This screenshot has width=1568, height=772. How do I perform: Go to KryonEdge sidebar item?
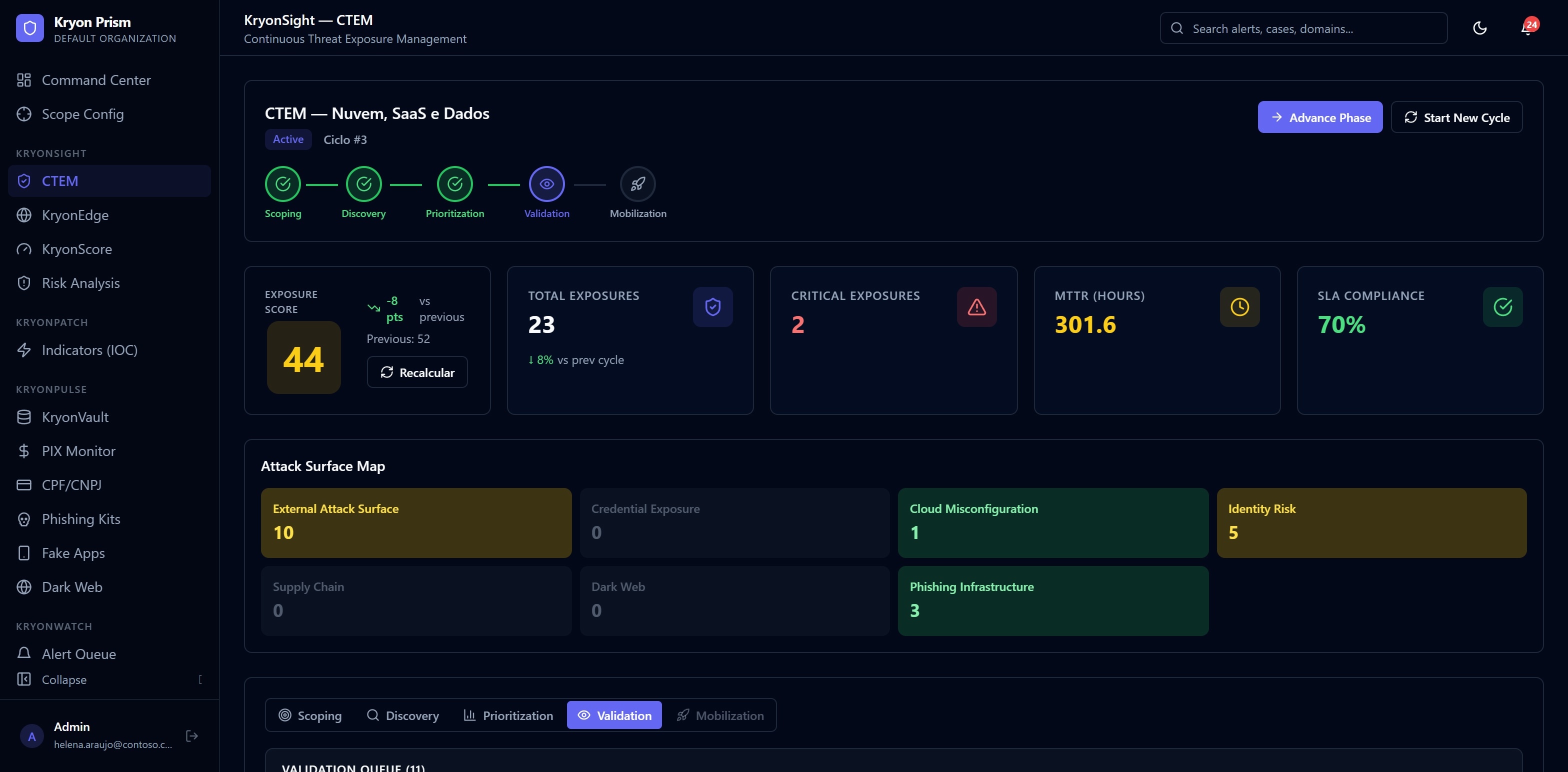109,215
